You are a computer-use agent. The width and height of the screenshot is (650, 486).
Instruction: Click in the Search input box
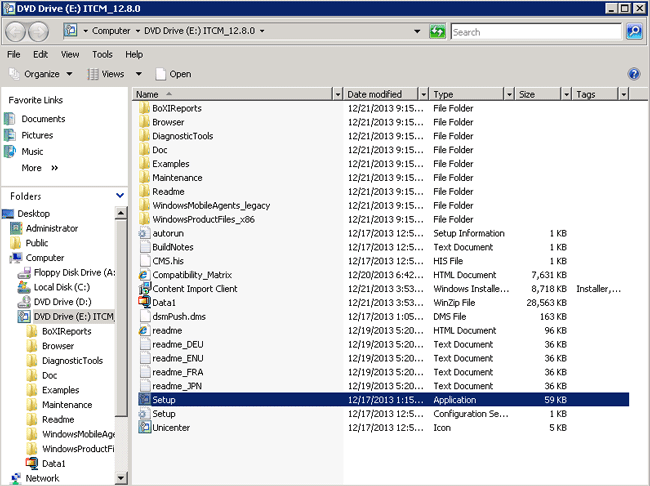tap(536, 32)
